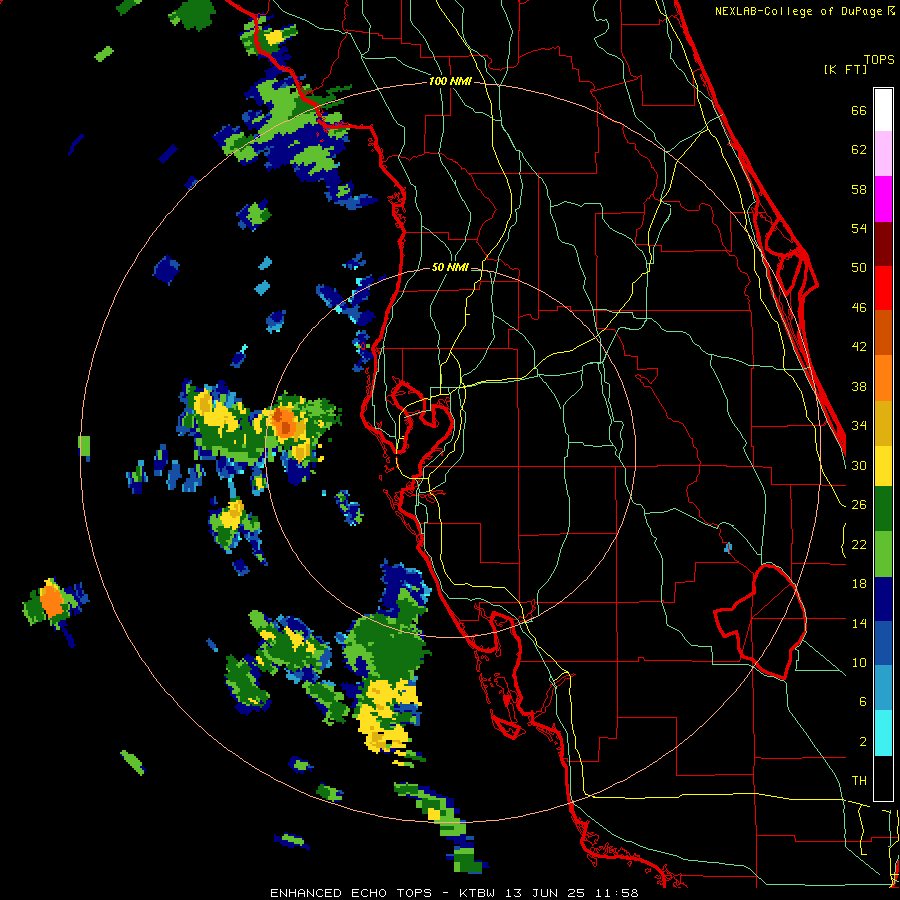This screenshot has height=900, width=900.
Task: Pick the bright orange legend swatch
Action: click(883, 378)
